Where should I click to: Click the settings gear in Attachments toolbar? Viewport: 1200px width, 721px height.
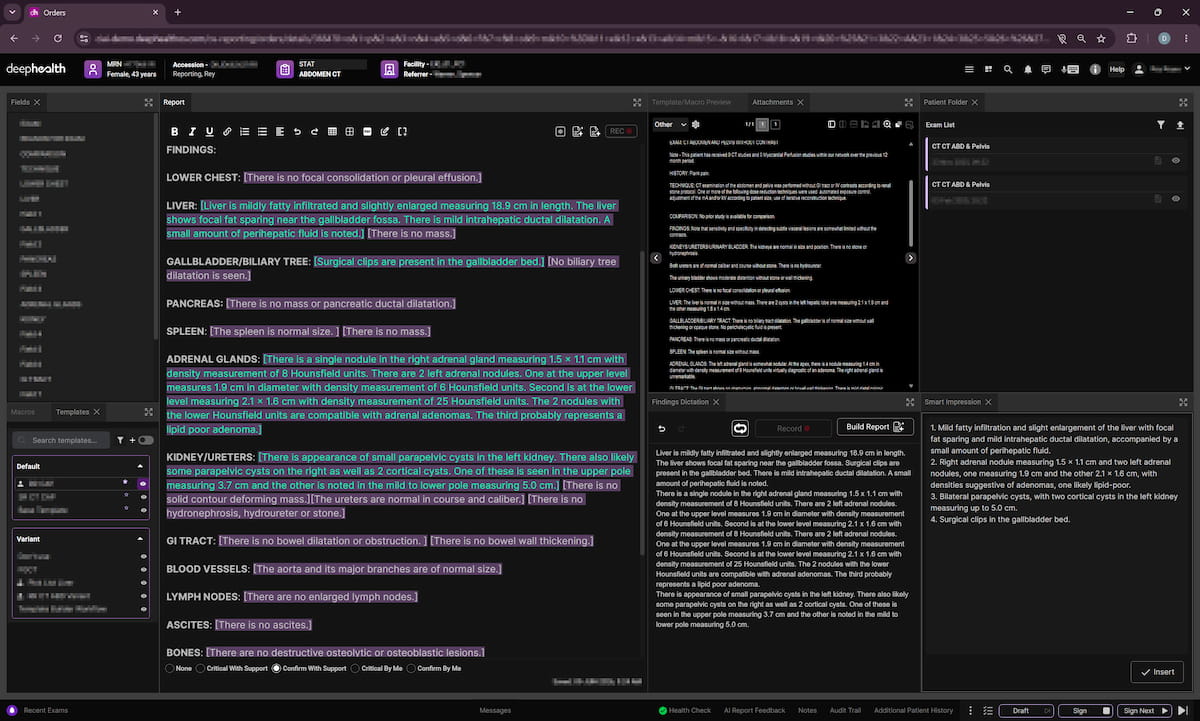point(696,124)
